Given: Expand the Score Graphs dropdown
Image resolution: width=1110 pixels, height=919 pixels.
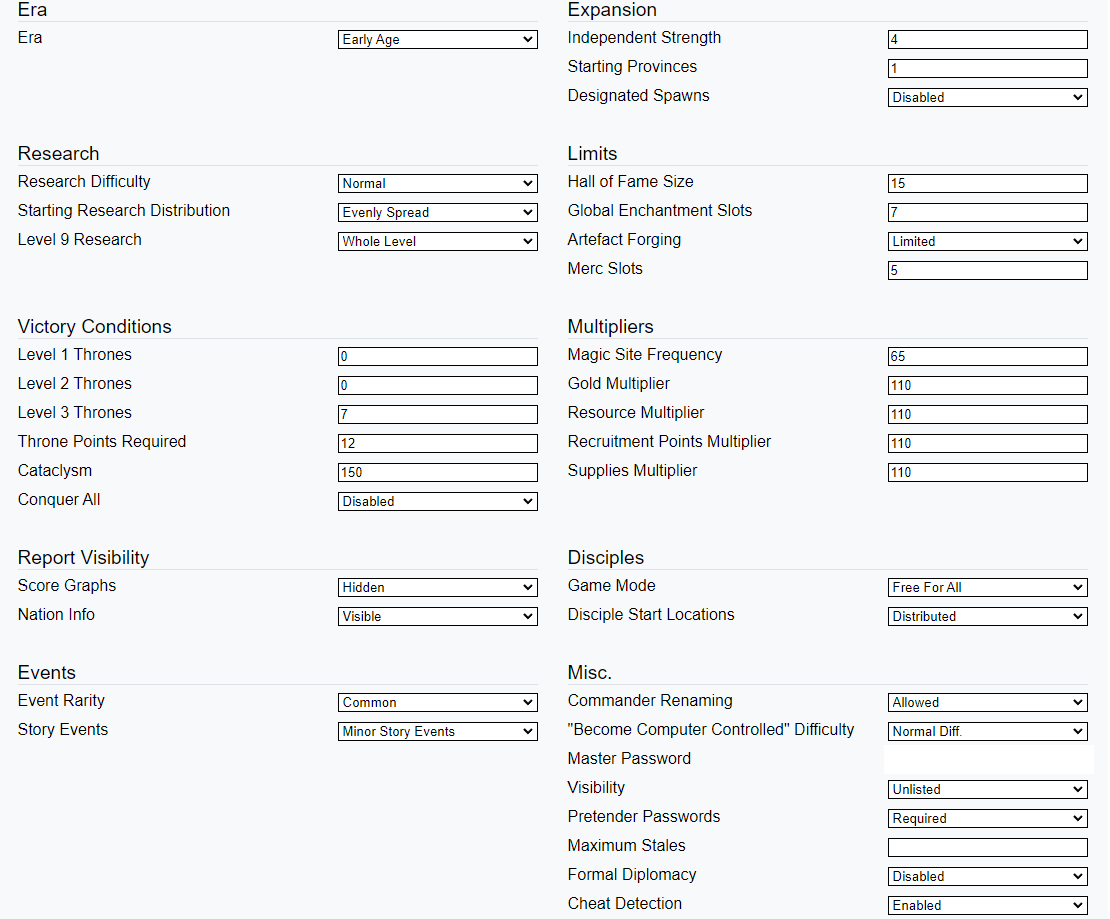Looking at the screenshot, I should tap(437, 588).
